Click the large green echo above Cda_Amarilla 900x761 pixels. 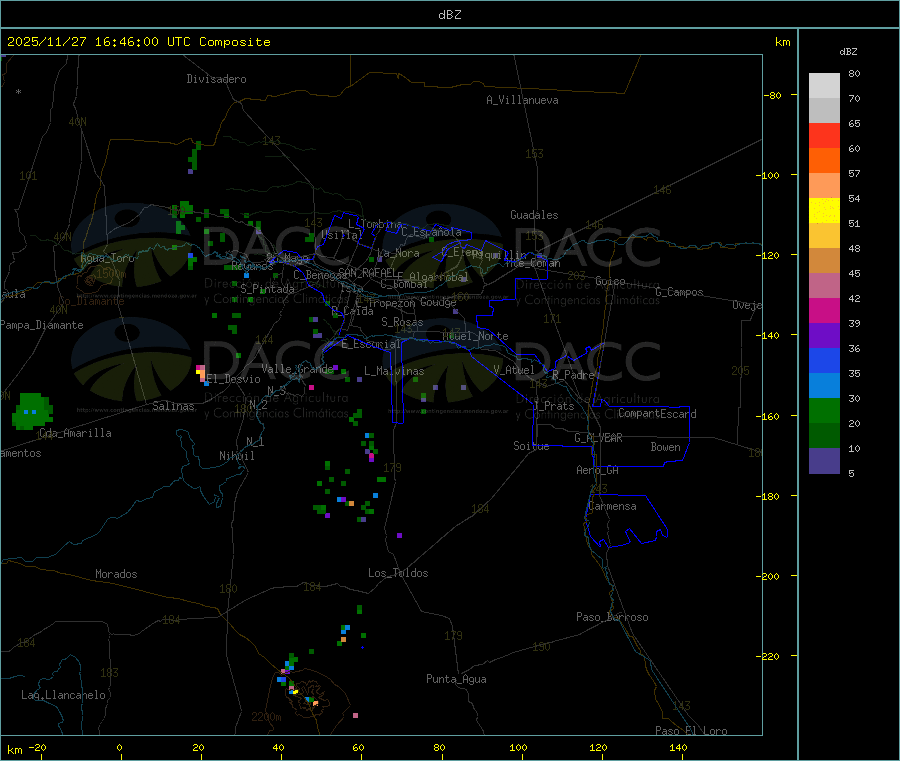coord(33,411)
